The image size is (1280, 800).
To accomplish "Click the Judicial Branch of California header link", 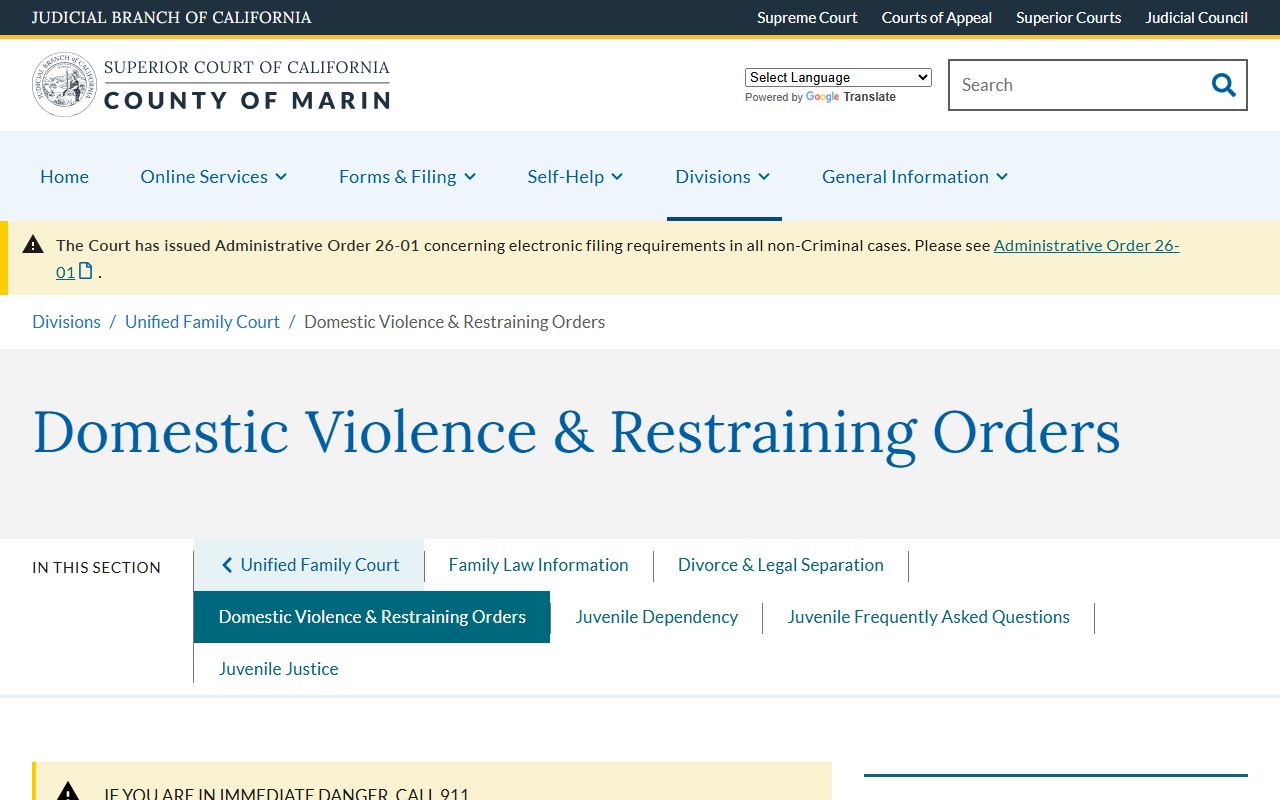I will coord(171,17).
